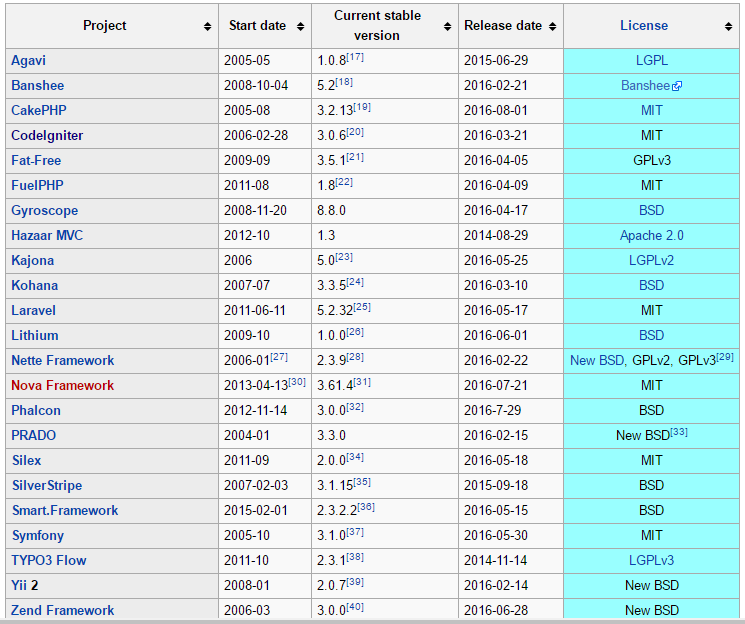Follow citation 32 next to Phalcon version
The height and width of the screenshot is (624, 745).
click(x=355, y=407)
